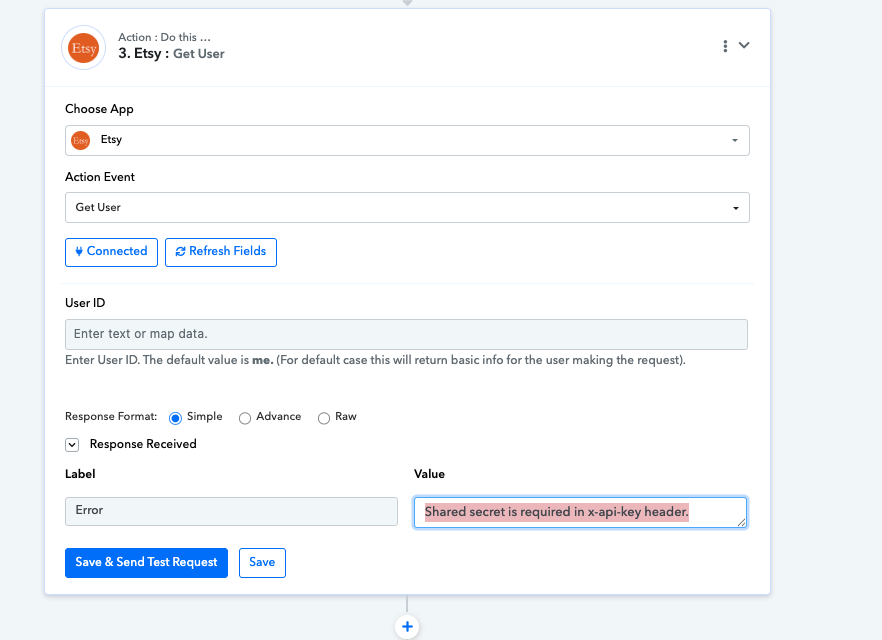This screenshot has width=882, height=640.
Task: Click the small Etsy icon in Choose App field
Action: 81,140
